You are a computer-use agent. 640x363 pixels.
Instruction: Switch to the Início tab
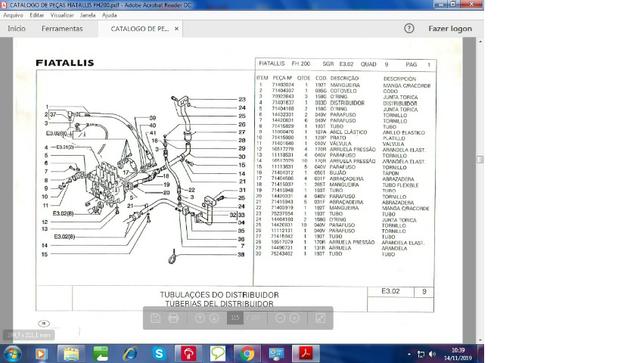(17, 29)
